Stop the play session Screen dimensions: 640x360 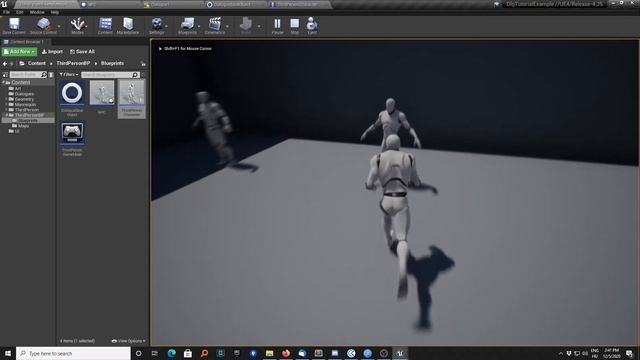click(294, 26)
